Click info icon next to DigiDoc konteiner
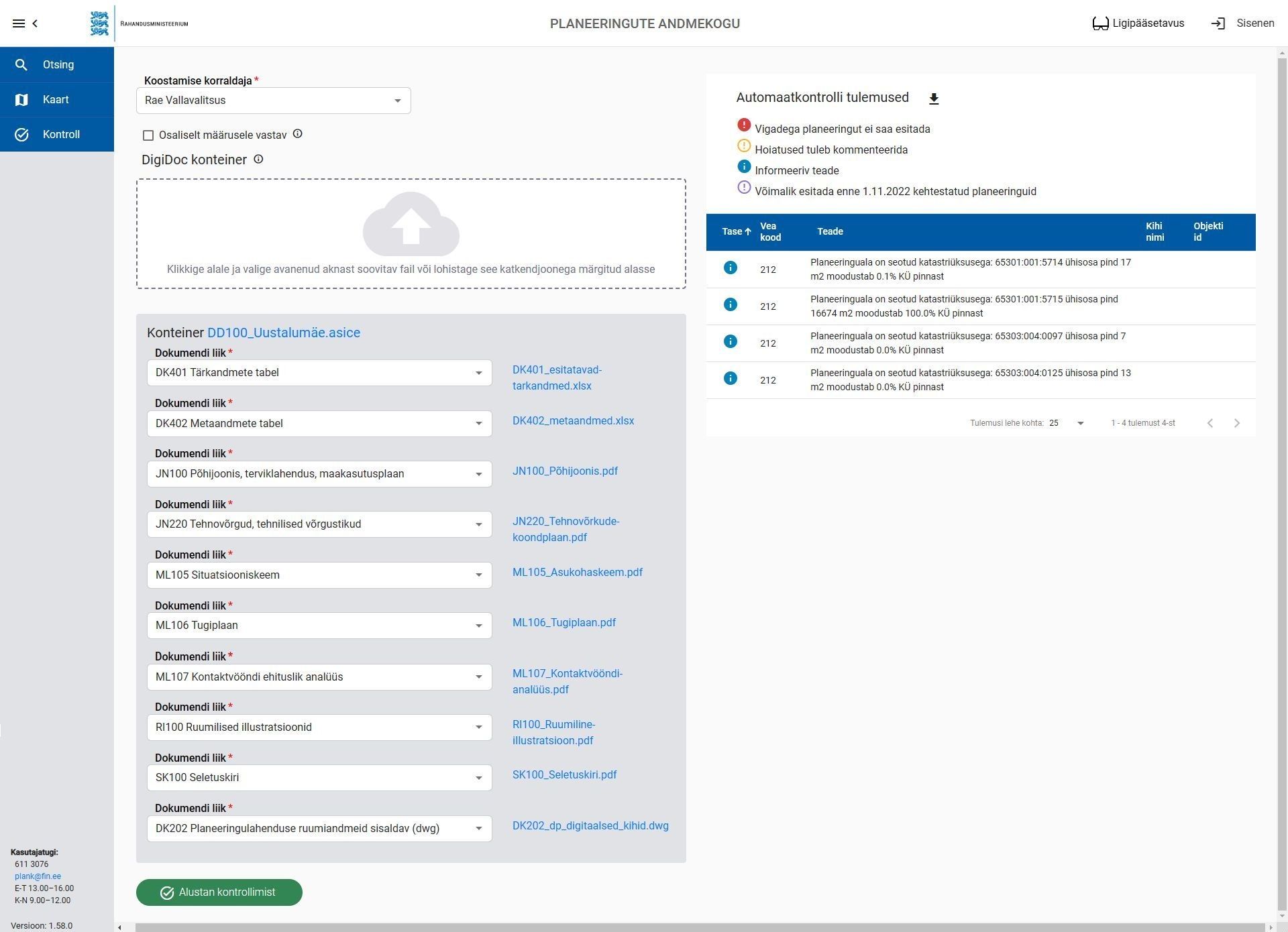1288x932 pixels. 258,160
